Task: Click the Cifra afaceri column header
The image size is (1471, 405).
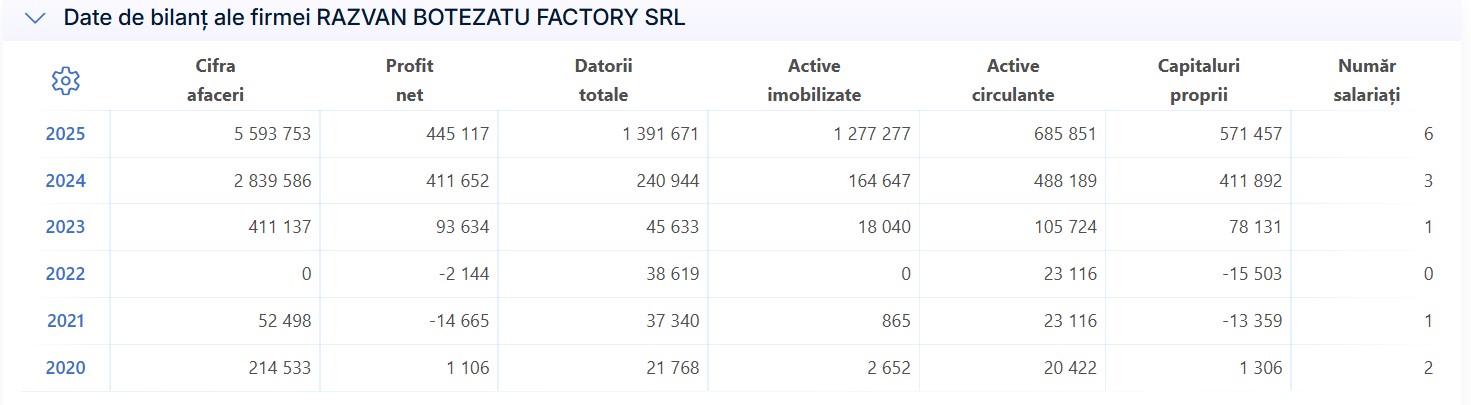Action: pos(215,81)
